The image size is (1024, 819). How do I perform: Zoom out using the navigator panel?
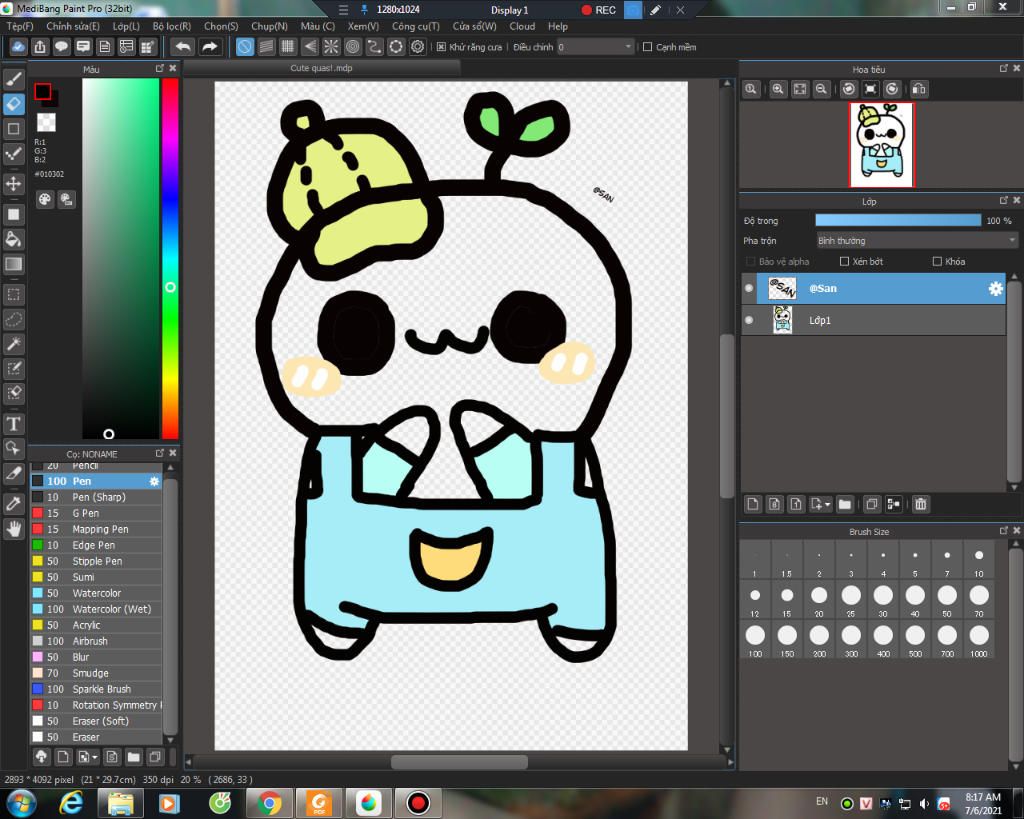(x=822, y=89)
